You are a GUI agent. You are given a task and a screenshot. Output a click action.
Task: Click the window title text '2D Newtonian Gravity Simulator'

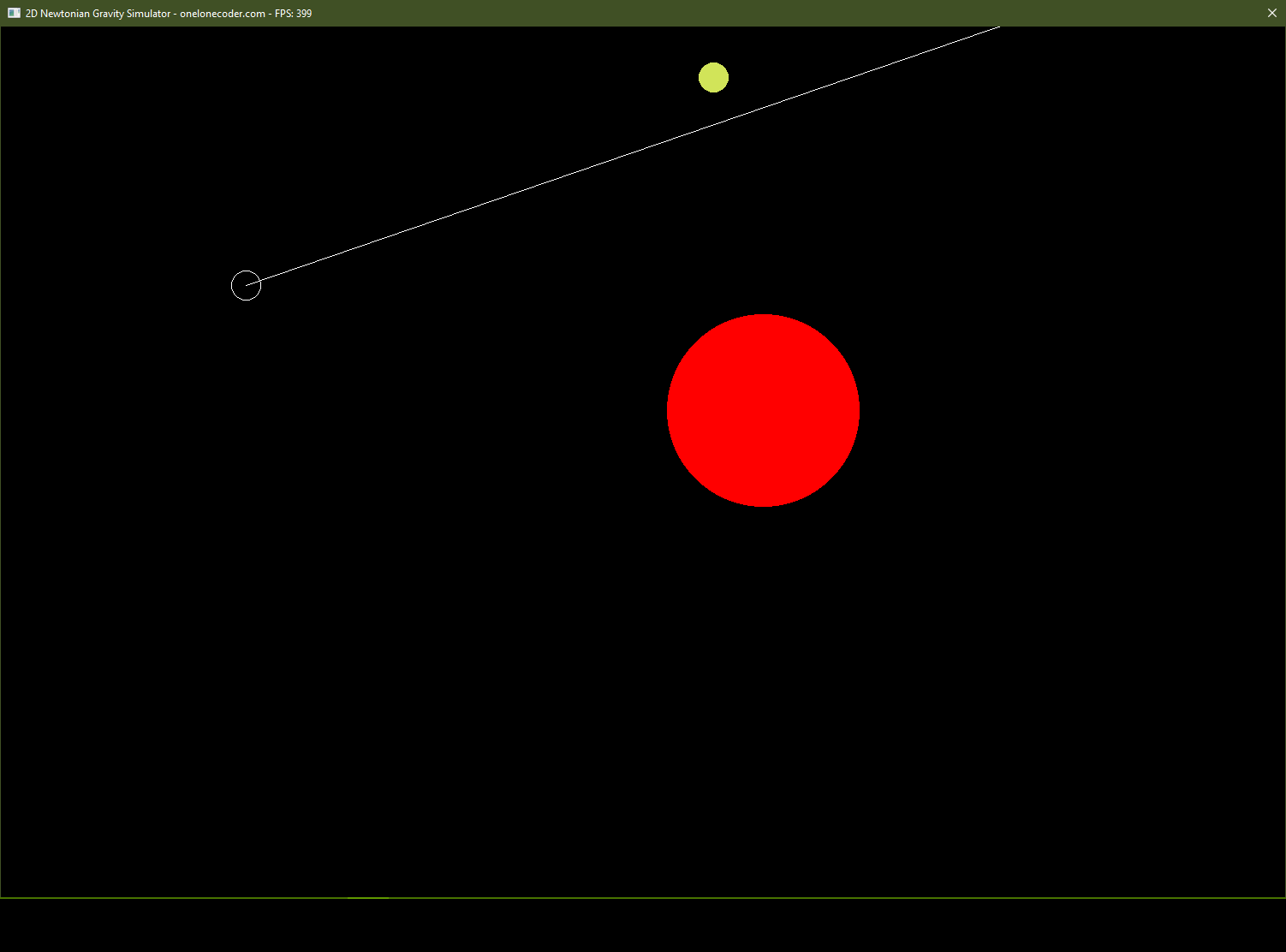pos(98,14)
